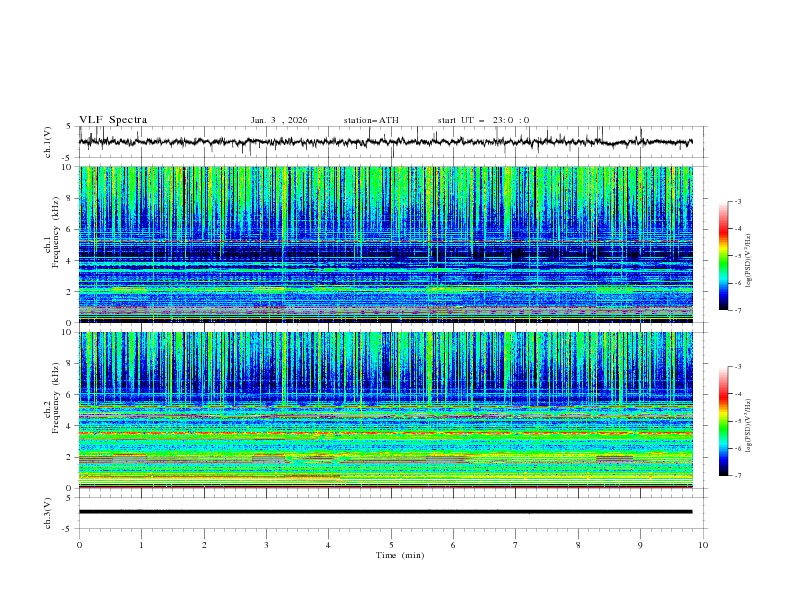Screen dimensions: 792x612
Task: Click the ch.2 spectrogram plot
Action: coord(386,410)
